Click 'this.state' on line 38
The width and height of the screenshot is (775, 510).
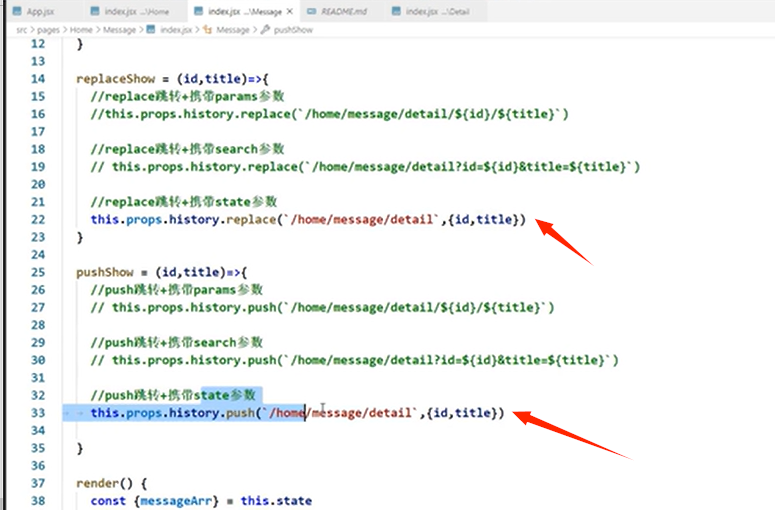click(x=276, y=501)
